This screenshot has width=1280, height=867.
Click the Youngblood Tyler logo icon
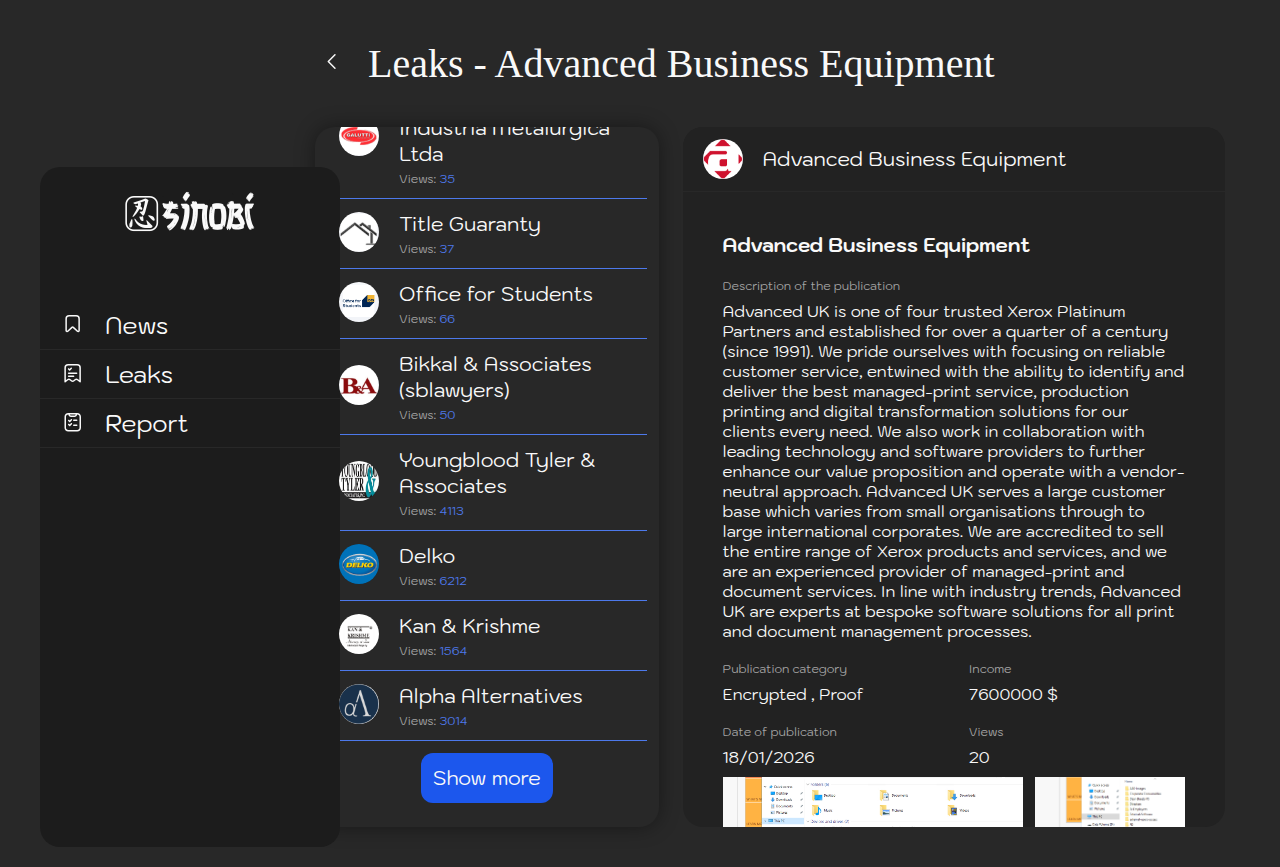click(359, 482)
